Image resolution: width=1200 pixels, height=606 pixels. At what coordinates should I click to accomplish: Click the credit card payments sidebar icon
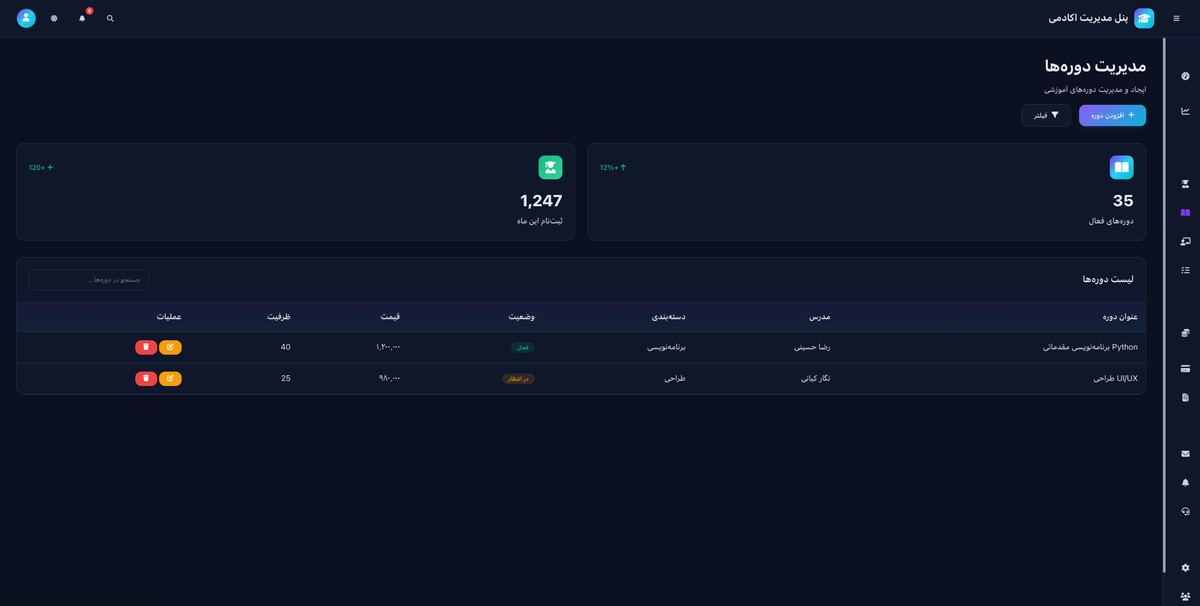1185,369
